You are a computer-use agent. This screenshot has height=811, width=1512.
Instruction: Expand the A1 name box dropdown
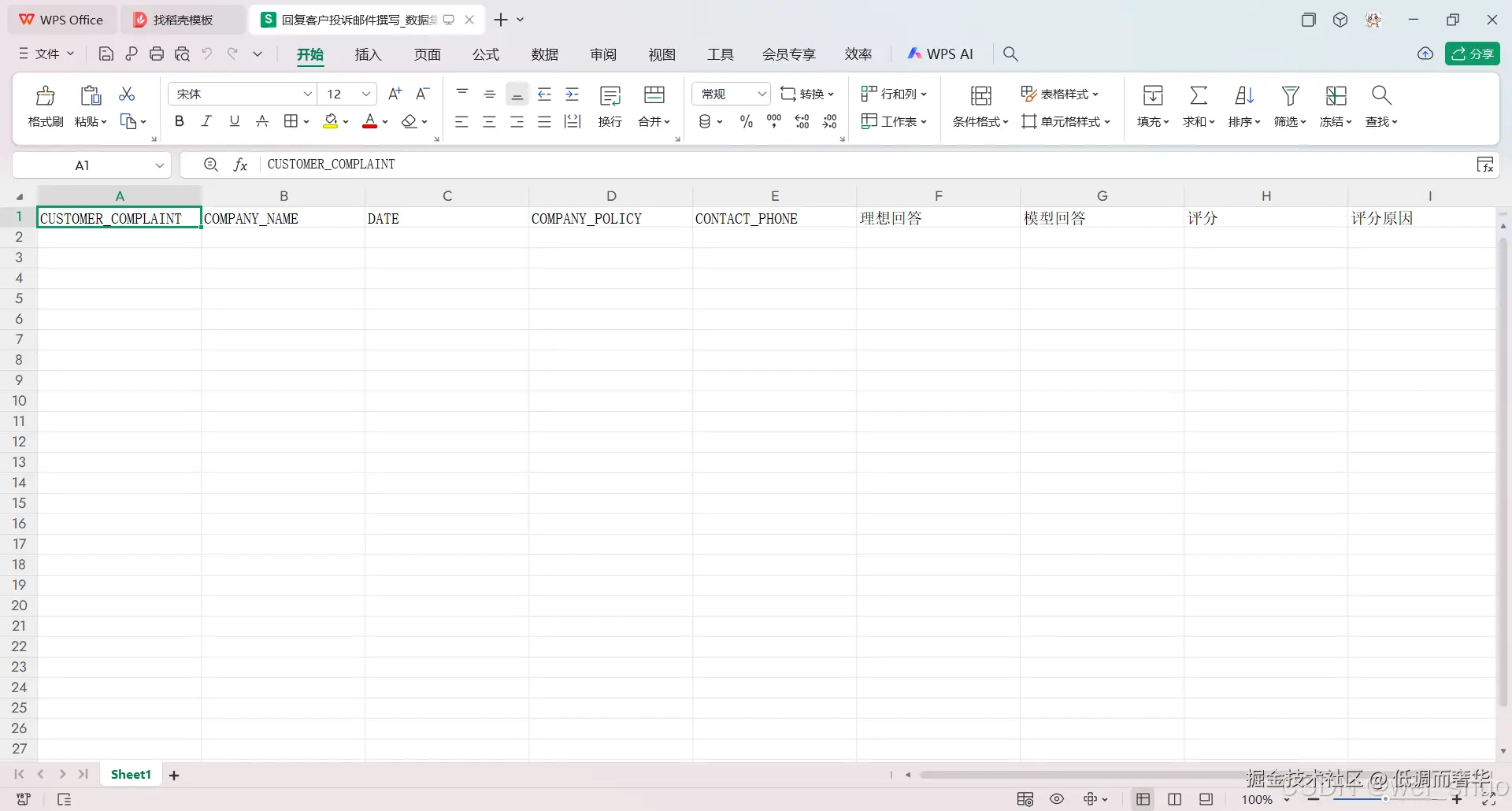click(x=159, y=165)
